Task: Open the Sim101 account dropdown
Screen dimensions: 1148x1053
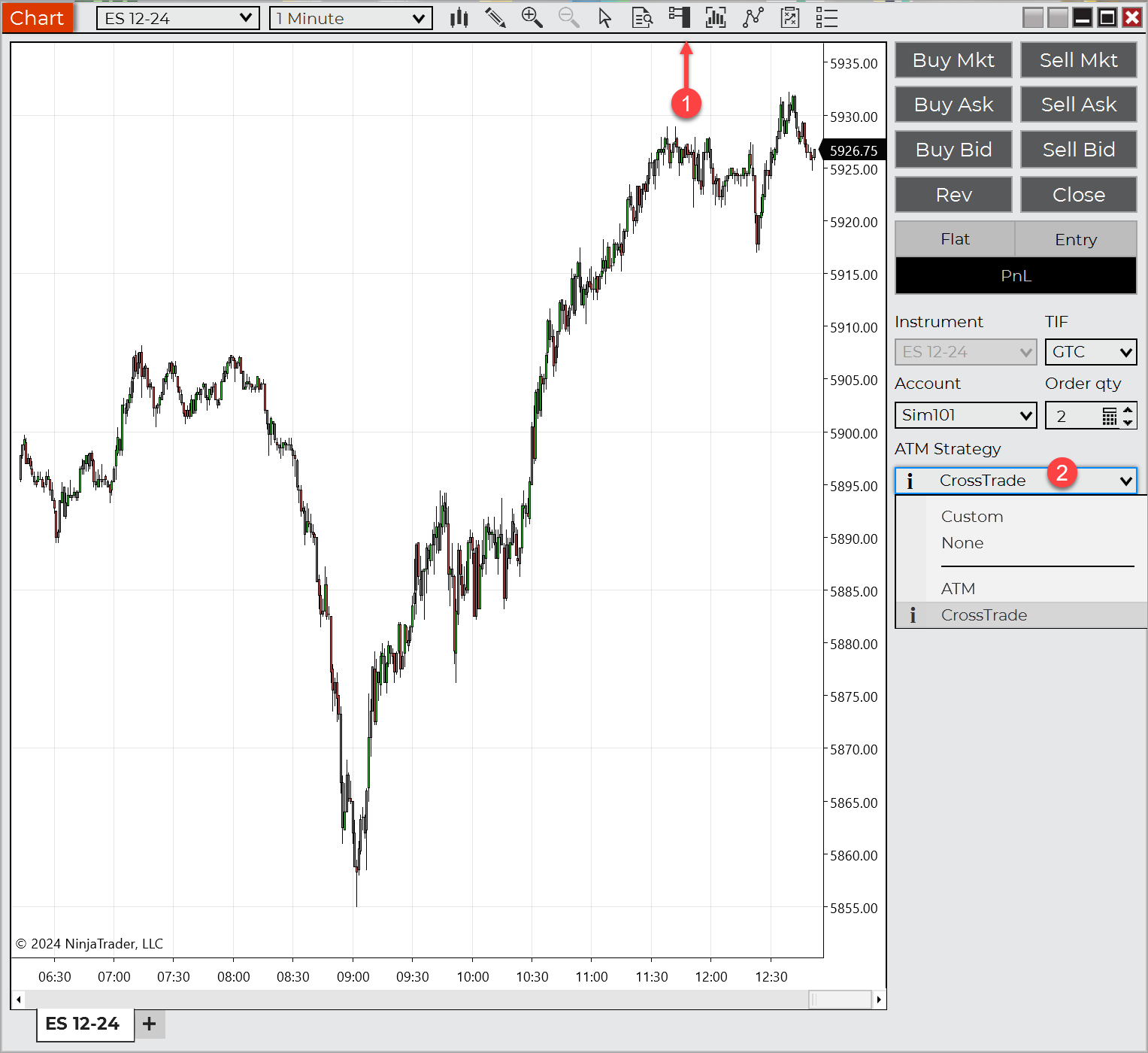Action: (x=965, y=415)
